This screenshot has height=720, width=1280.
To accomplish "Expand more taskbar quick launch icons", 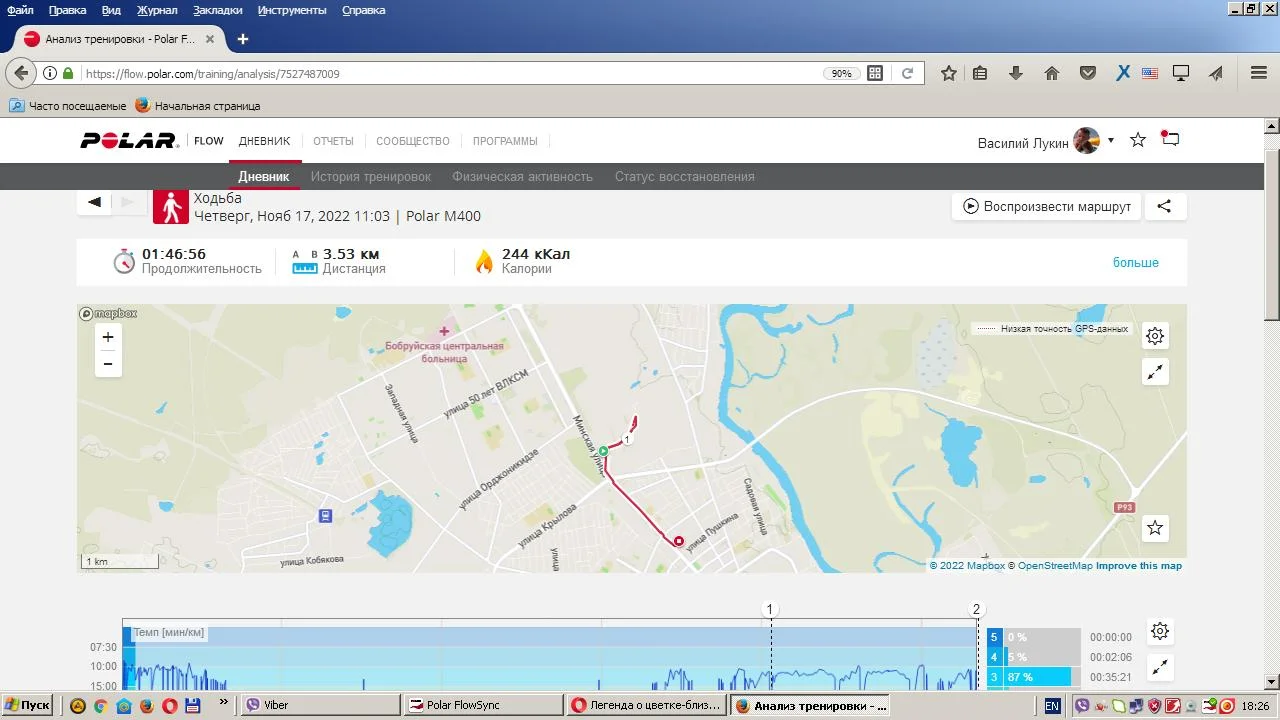I will [x=223, y=704].
